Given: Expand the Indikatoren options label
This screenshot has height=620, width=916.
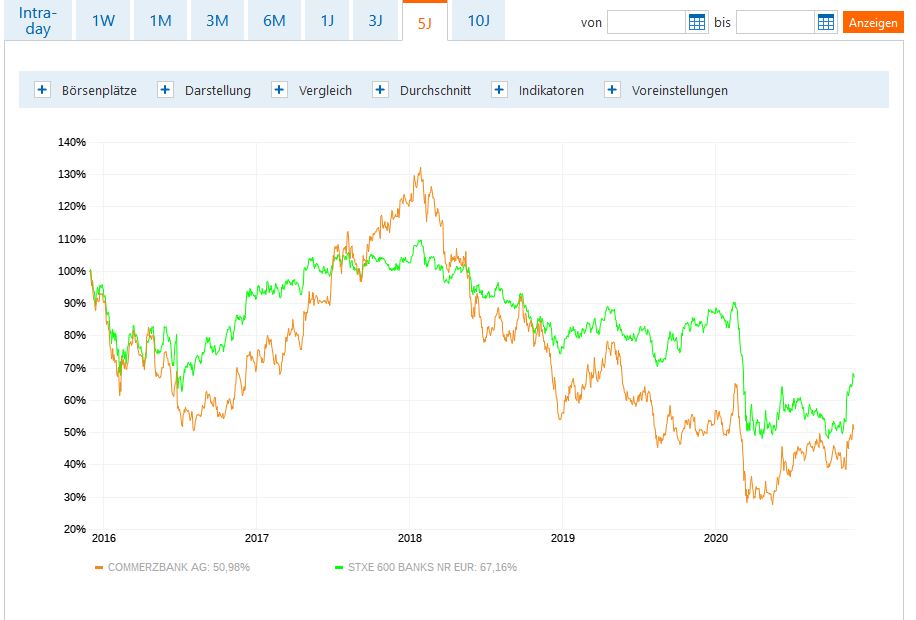Looking at the screenshot, I should [551, 90].
